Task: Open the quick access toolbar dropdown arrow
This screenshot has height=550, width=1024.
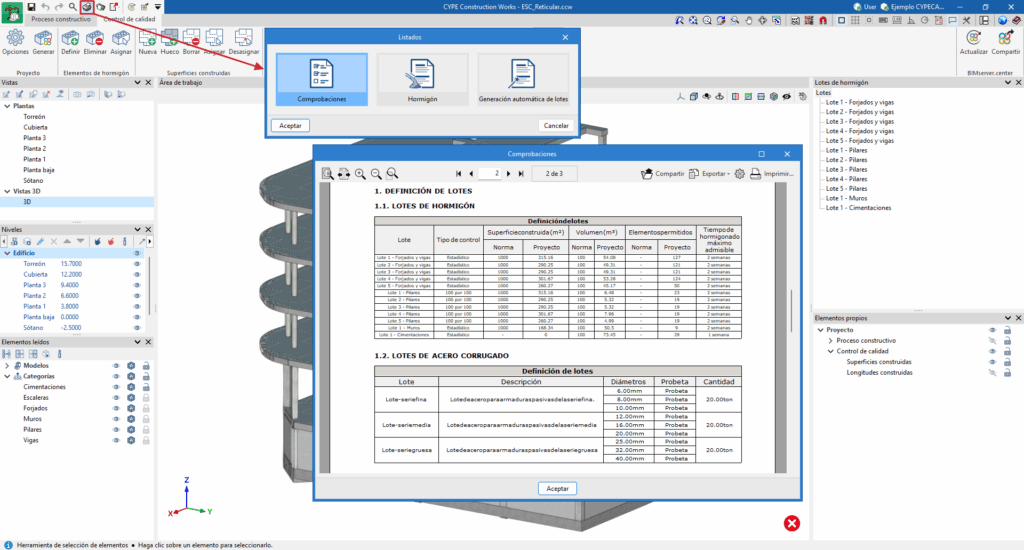Action: point(157,7)
